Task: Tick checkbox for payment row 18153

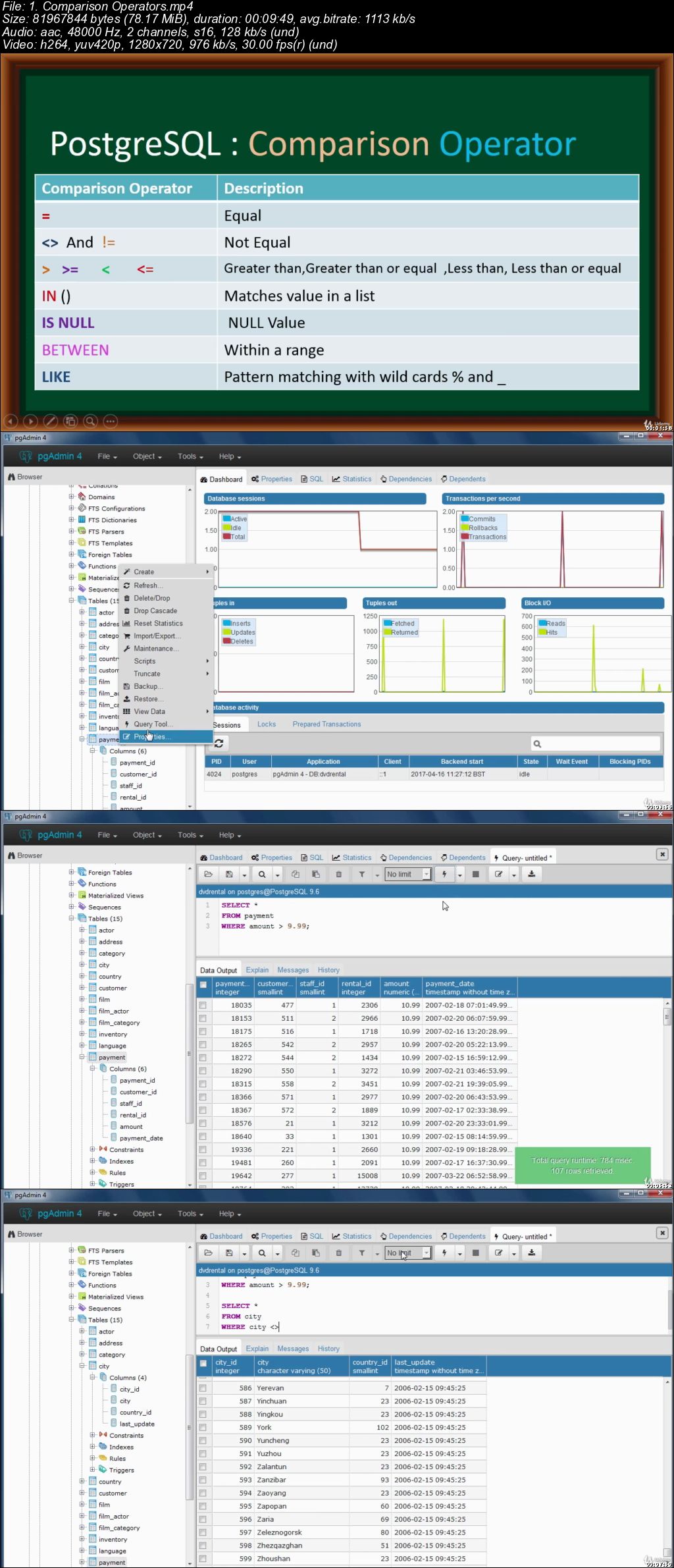Action: click(203, 1018)
